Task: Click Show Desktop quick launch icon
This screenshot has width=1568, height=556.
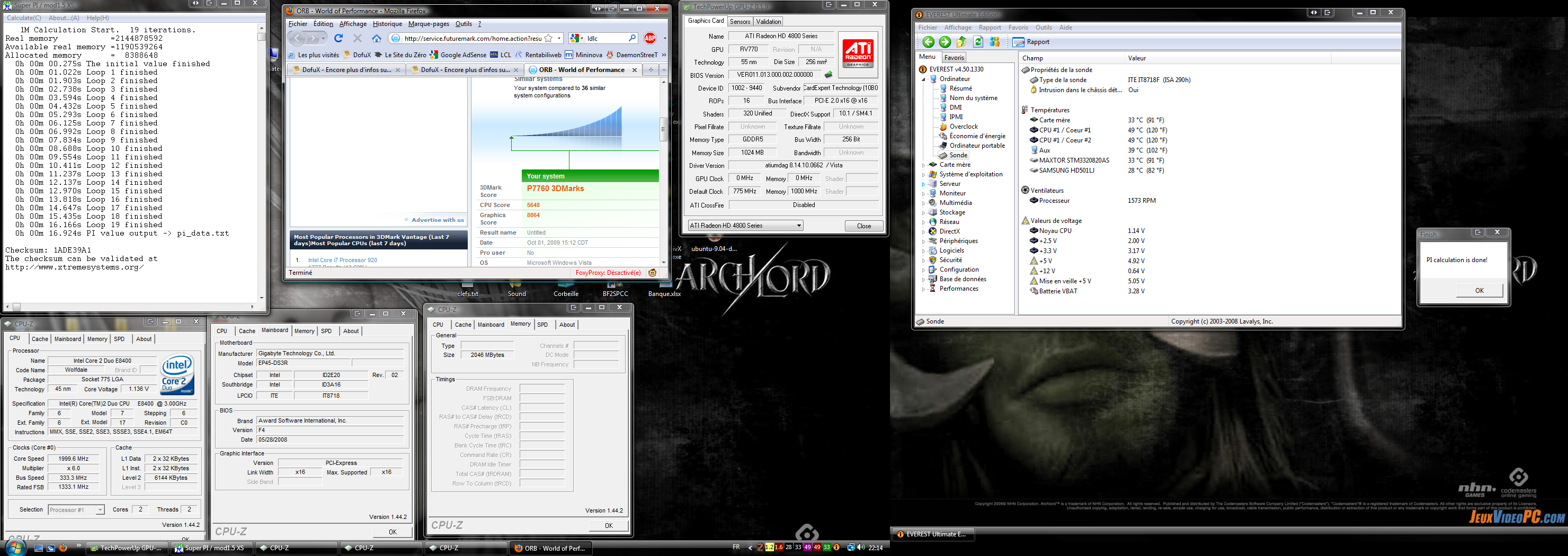Action: pyautogui.click(x=38, y=548)
